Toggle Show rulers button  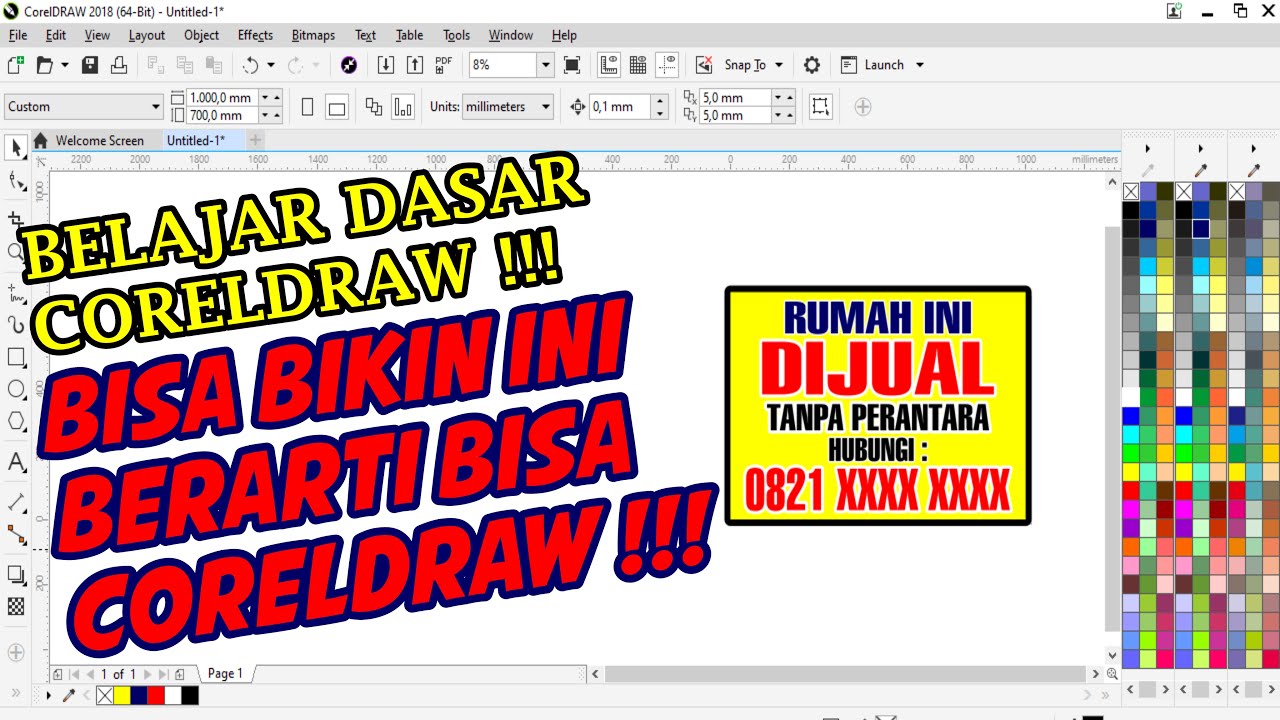click(x=609, y=65)
